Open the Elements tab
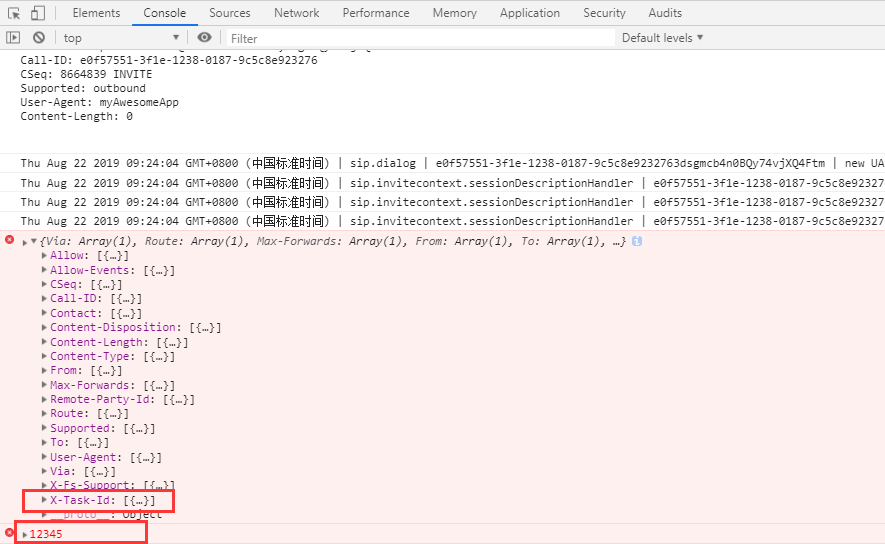The width and height of the screenshot is (885, 544). click(x=96, y=12)
